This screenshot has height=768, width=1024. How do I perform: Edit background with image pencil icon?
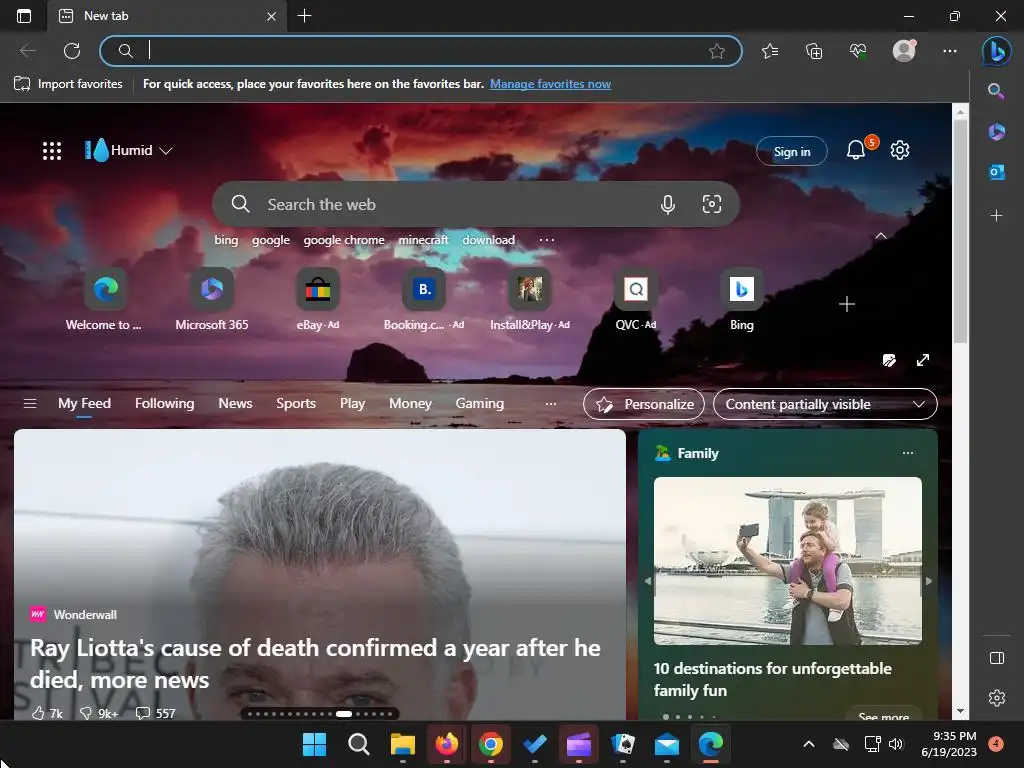(x=889, y=360)
